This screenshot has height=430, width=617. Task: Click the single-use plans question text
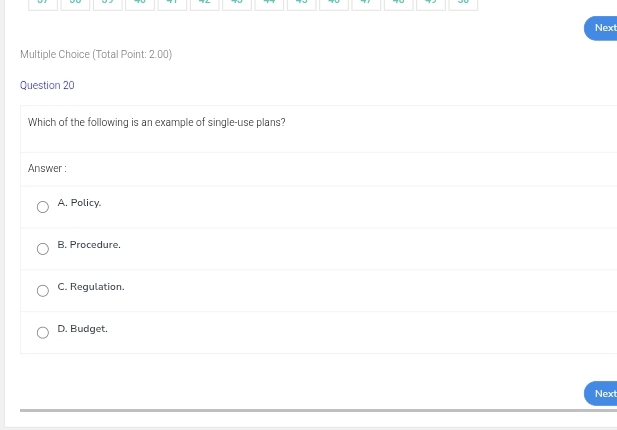click(157, 122)
